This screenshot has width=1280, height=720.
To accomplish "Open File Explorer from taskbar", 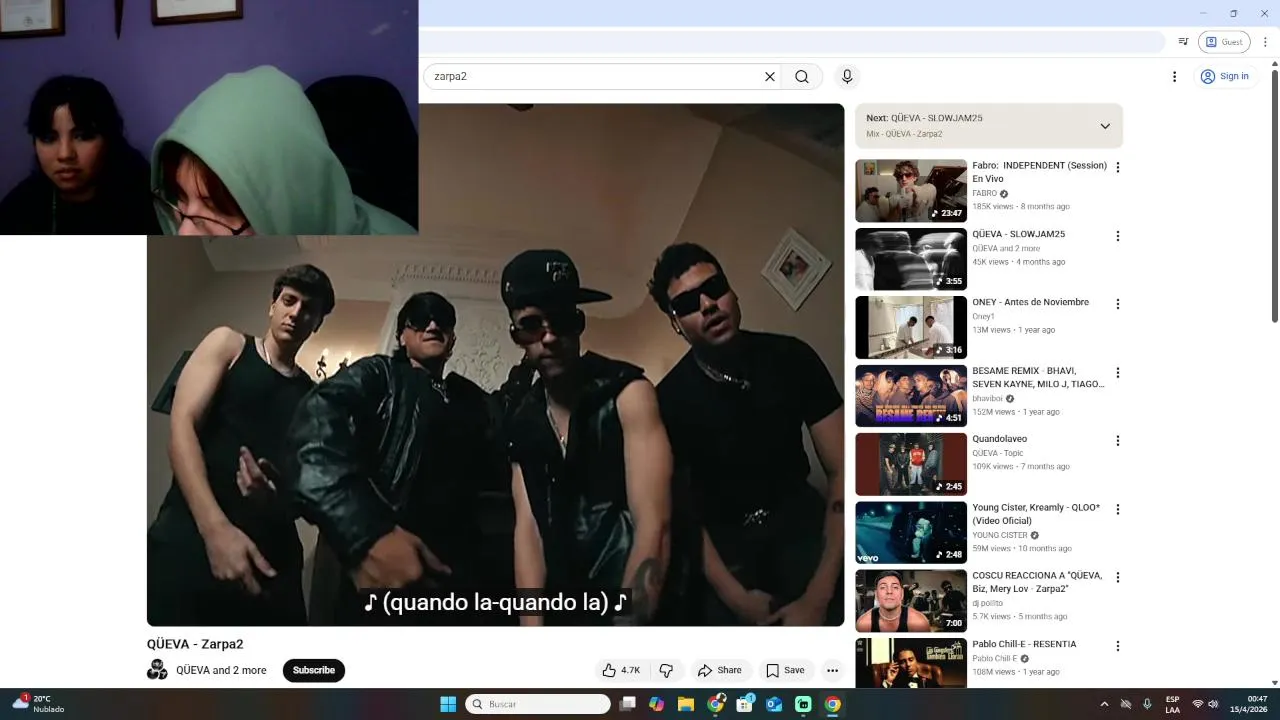I will (x=686, y=704).
